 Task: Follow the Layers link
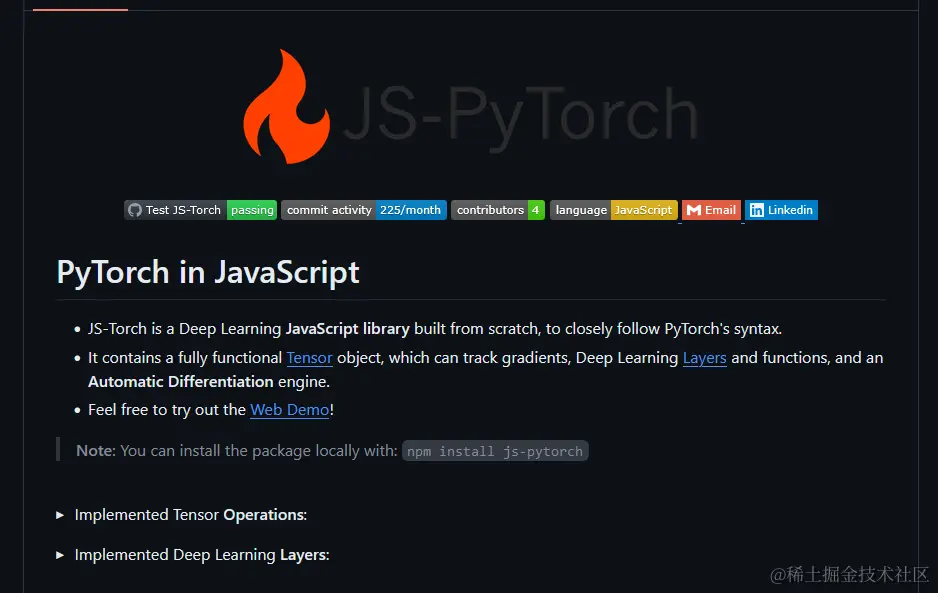pyautogui.click(x=705, y=358)
